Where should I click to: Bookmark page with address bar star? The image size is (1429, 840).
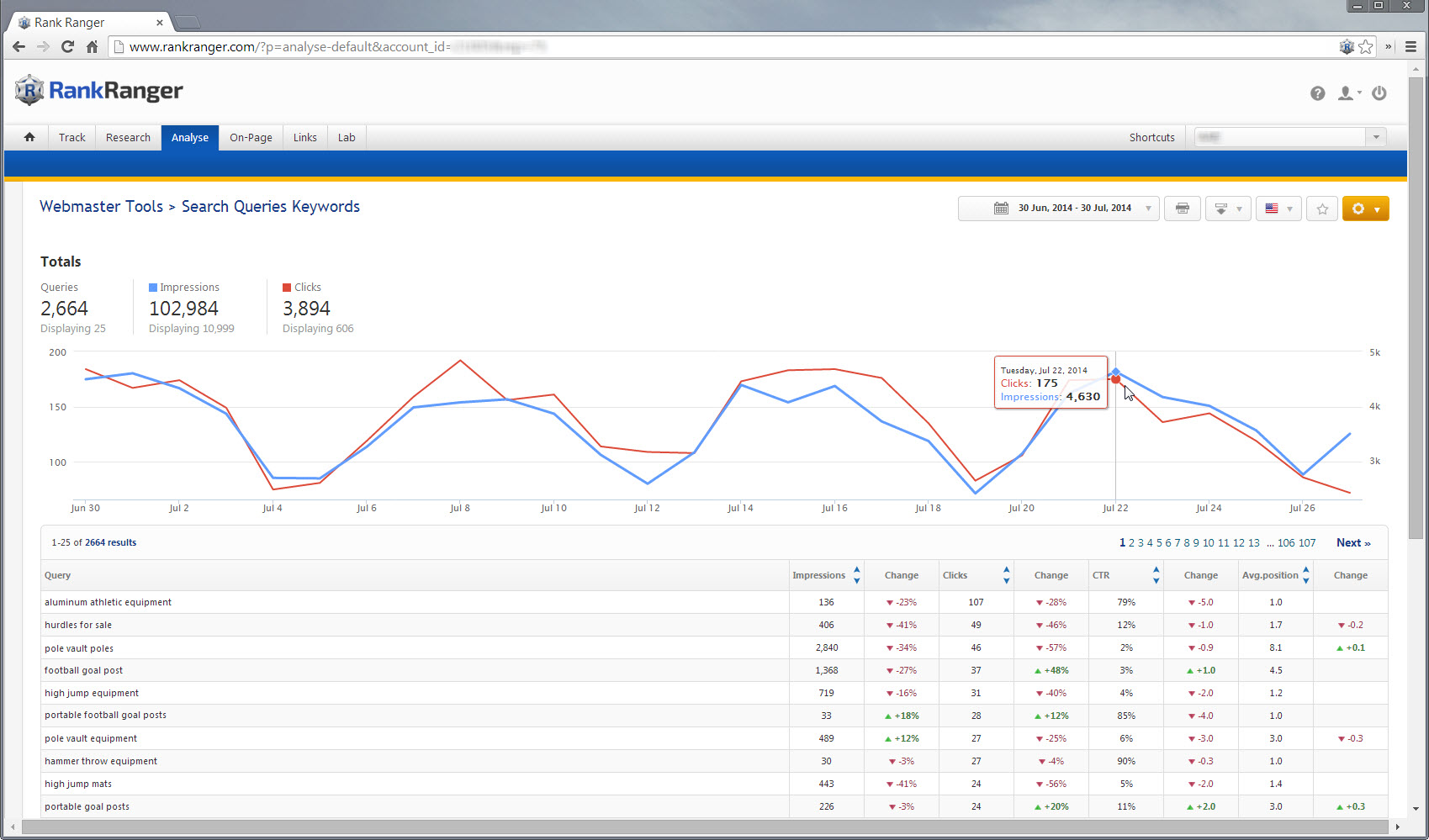pos(1366,47)
